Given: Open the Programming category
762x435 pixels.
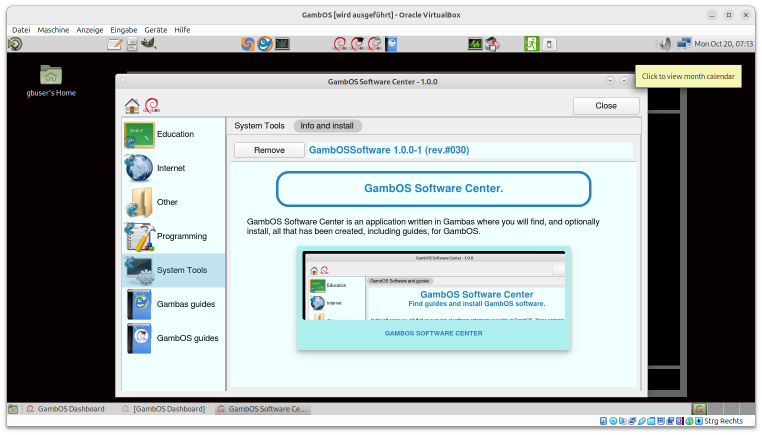Looking at the screenshot, I should pos(173,236).
